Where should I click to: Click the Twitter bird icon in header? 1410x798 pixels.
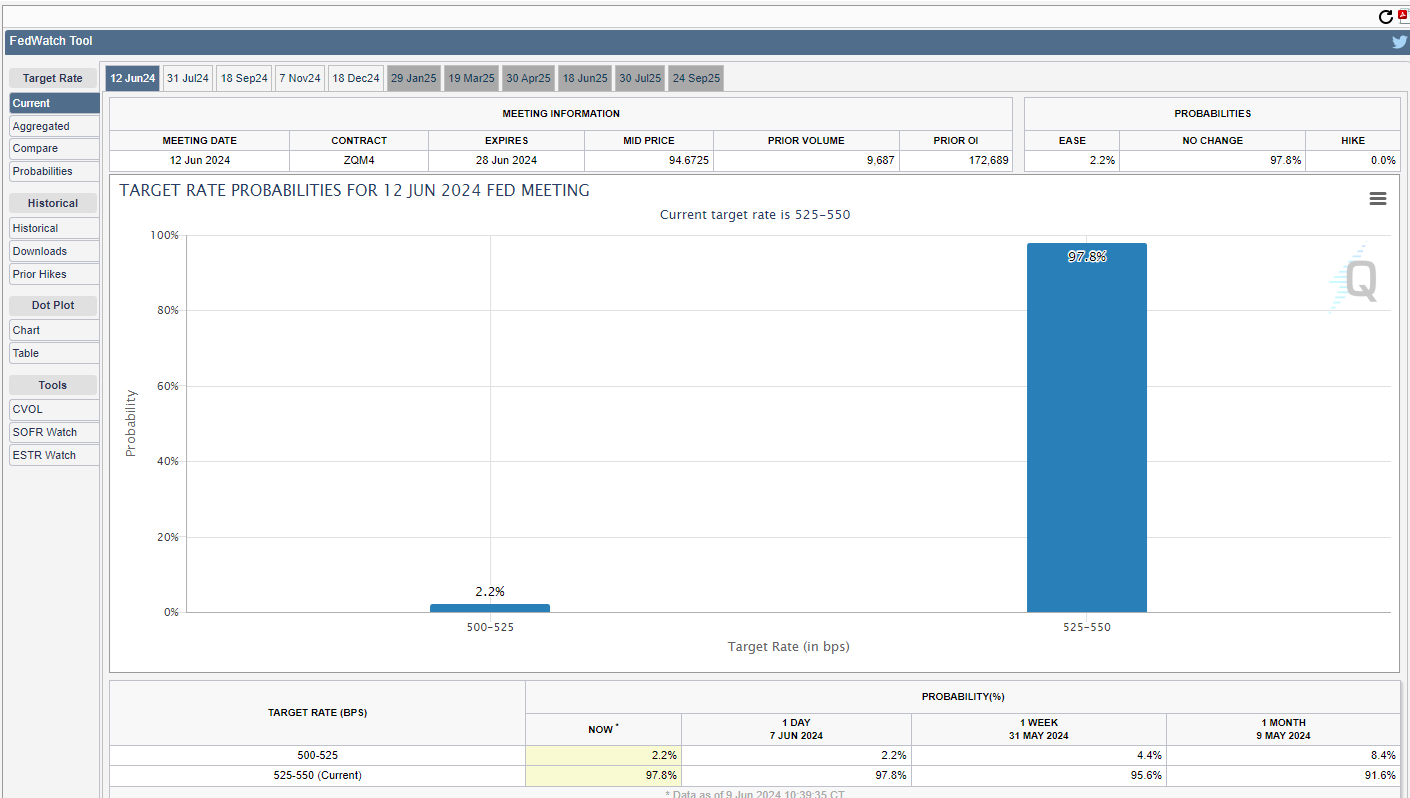coord(1400,42)
